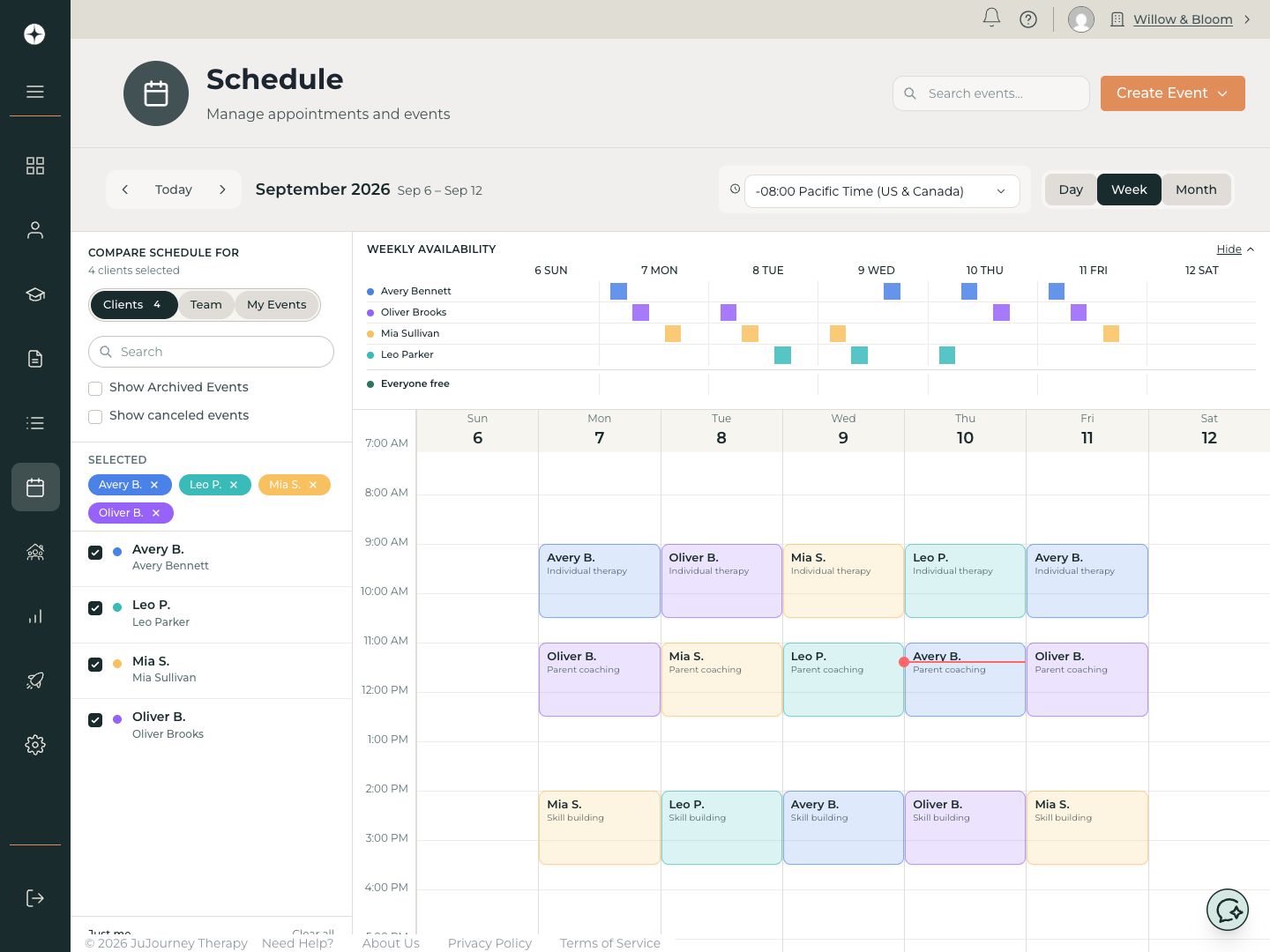1270x952 pixels.
Task: Select the Team tab
Action: 206,305
